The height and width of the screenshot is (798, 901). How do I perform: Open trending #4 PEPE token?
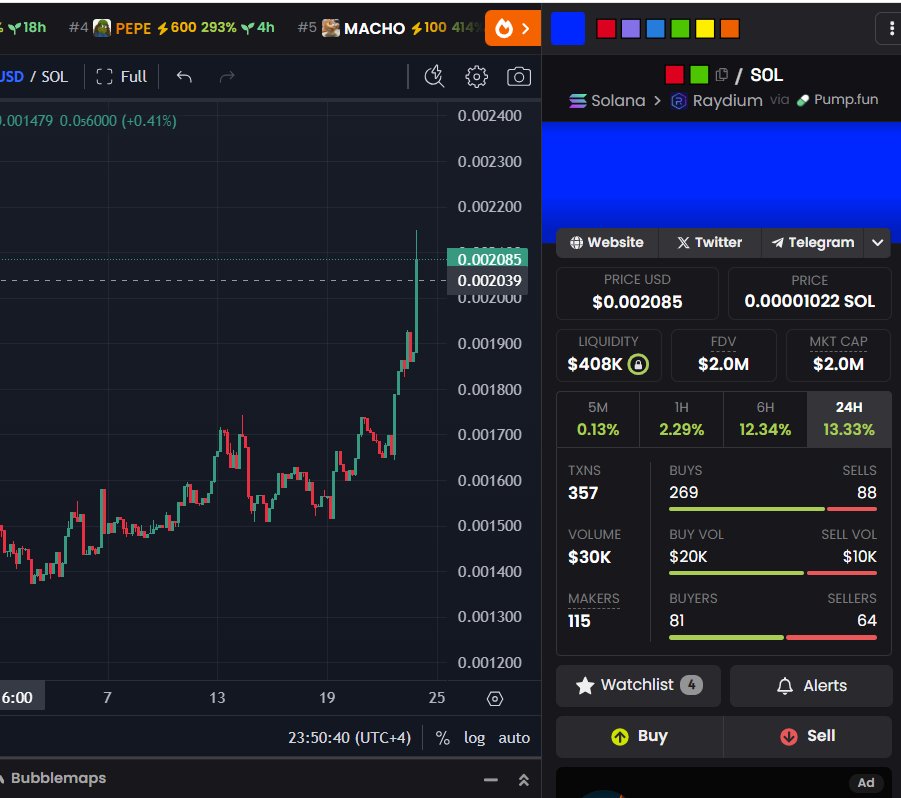[x=171, y=28]
